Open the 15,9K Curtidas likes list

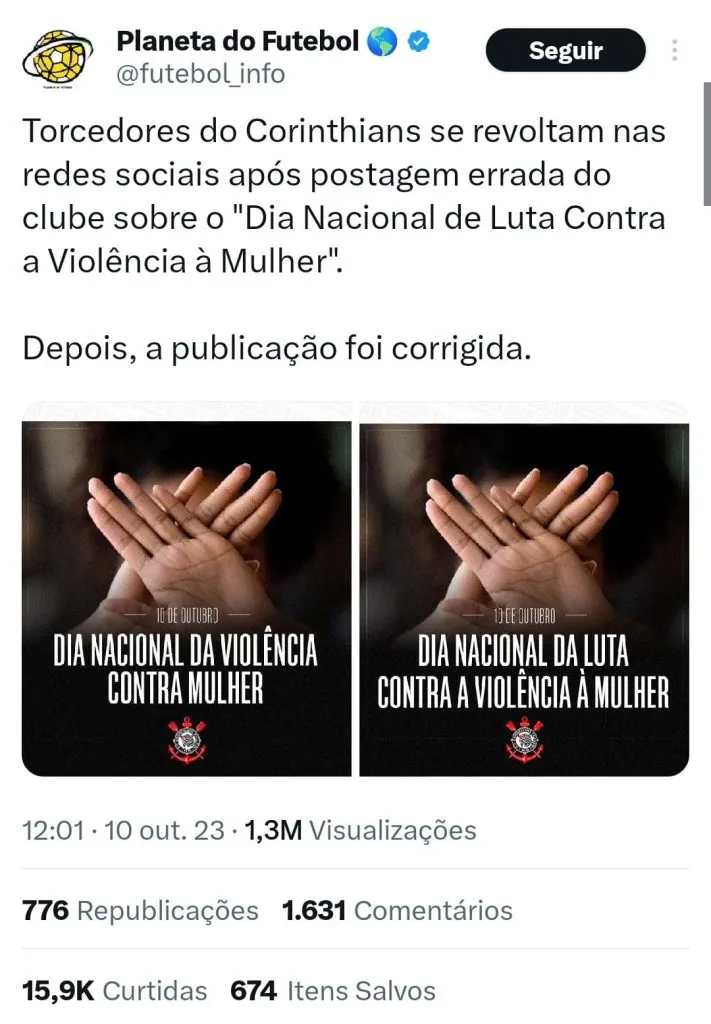[x=115, y=991]
